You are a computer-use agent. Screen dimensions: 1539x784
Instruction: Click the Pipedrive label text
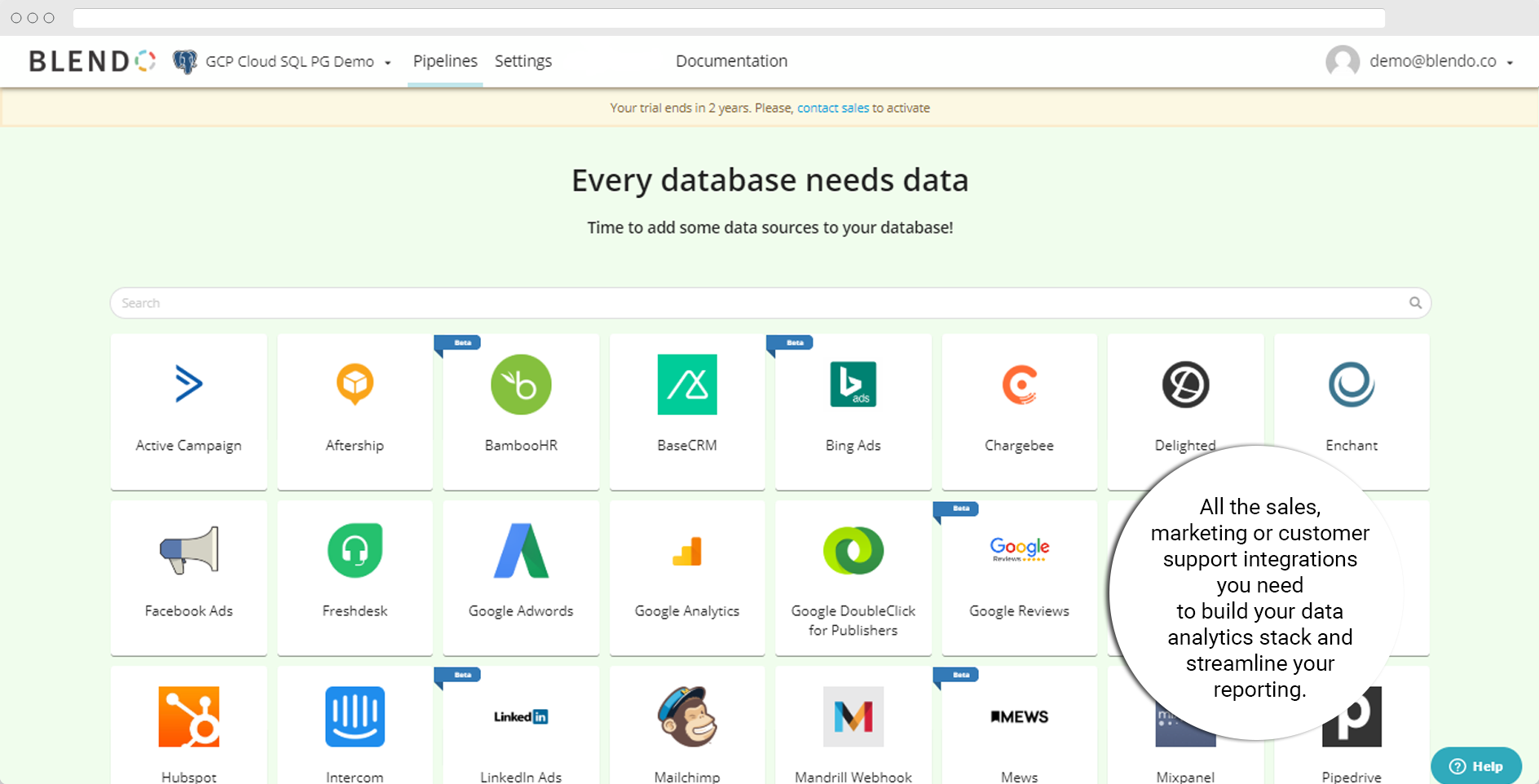[1352, 777]
